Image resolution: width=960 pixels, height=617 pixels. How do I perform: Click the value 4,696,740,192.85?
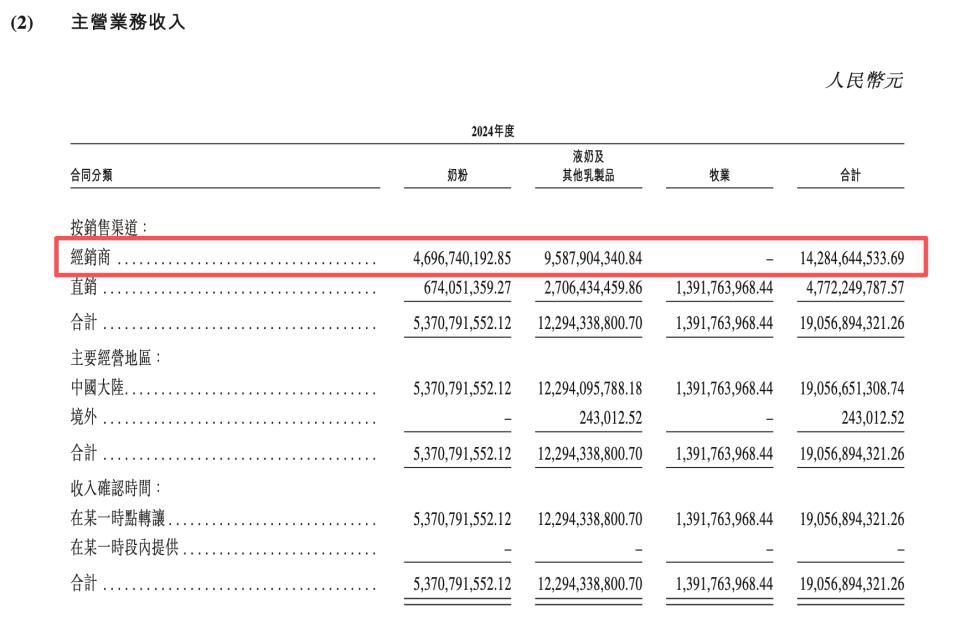pyautogui.click(x=461, y=258)
